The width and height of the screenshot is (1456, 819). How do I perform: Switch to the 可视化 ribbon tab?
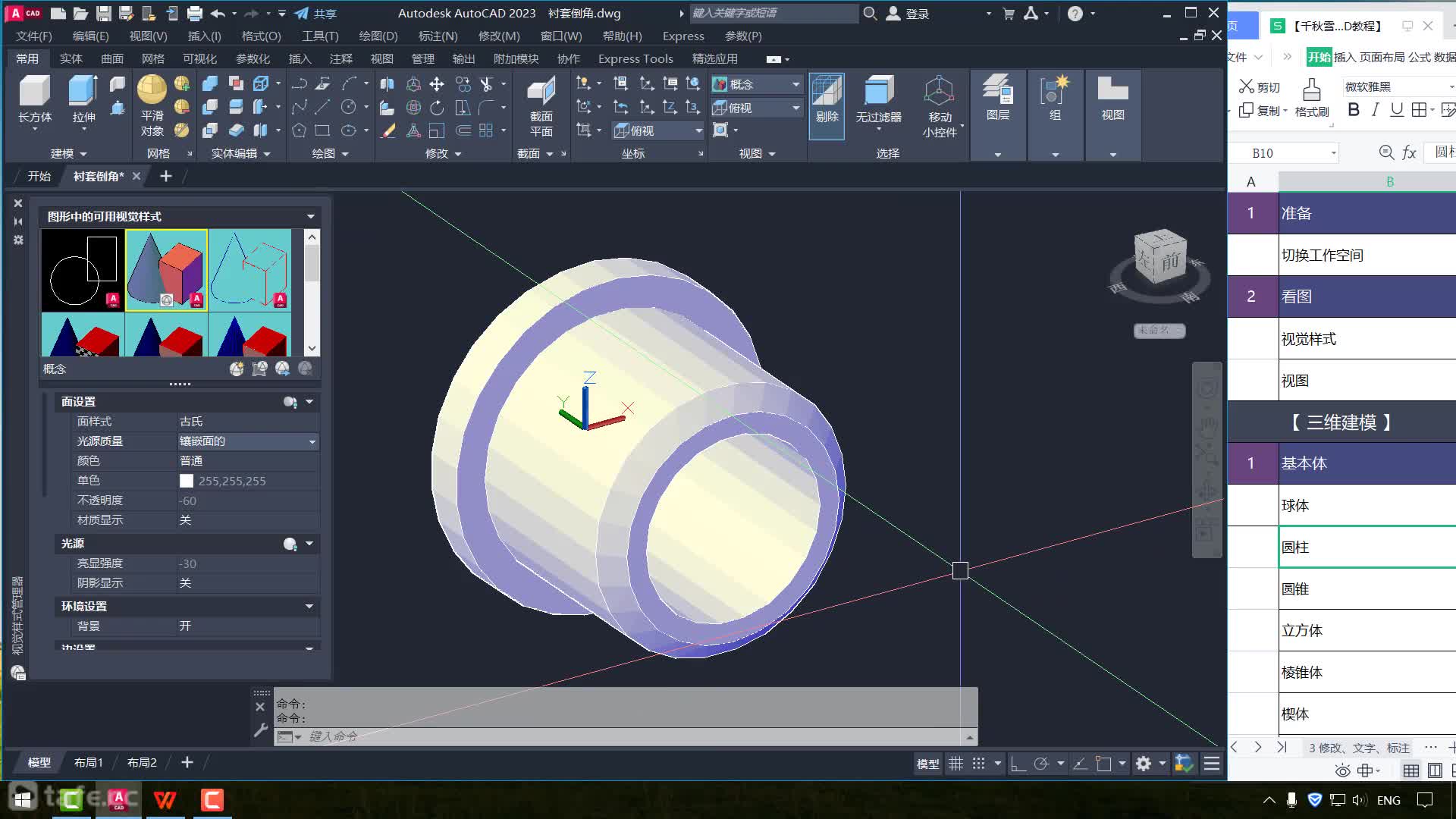pyautogui.click(x=199, y=58)
